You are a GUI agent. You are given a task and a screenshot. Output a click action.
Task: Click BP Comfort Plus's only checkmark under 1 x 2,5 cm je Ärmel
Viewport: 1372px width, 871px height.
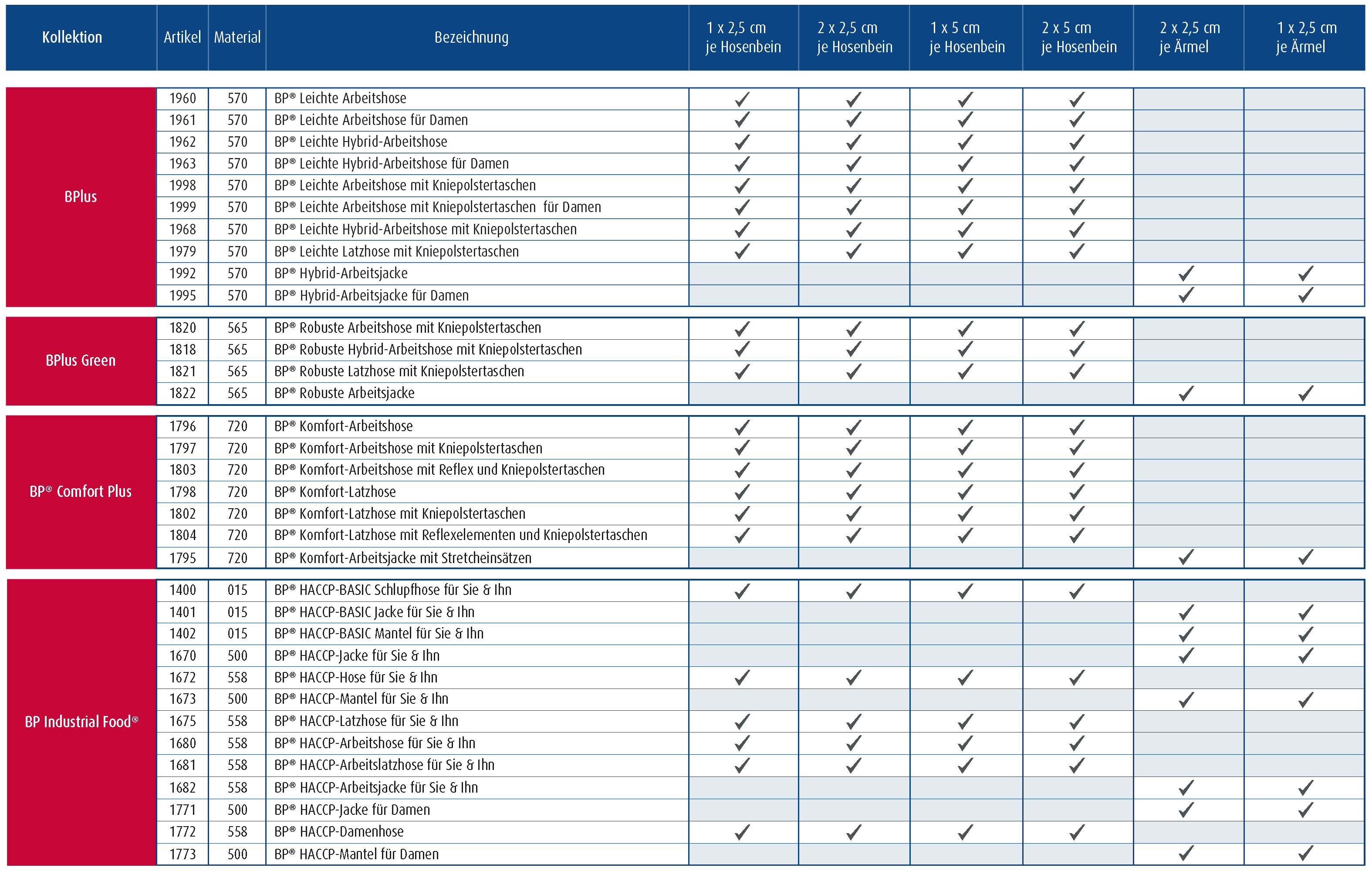[x=1304, y=557]
